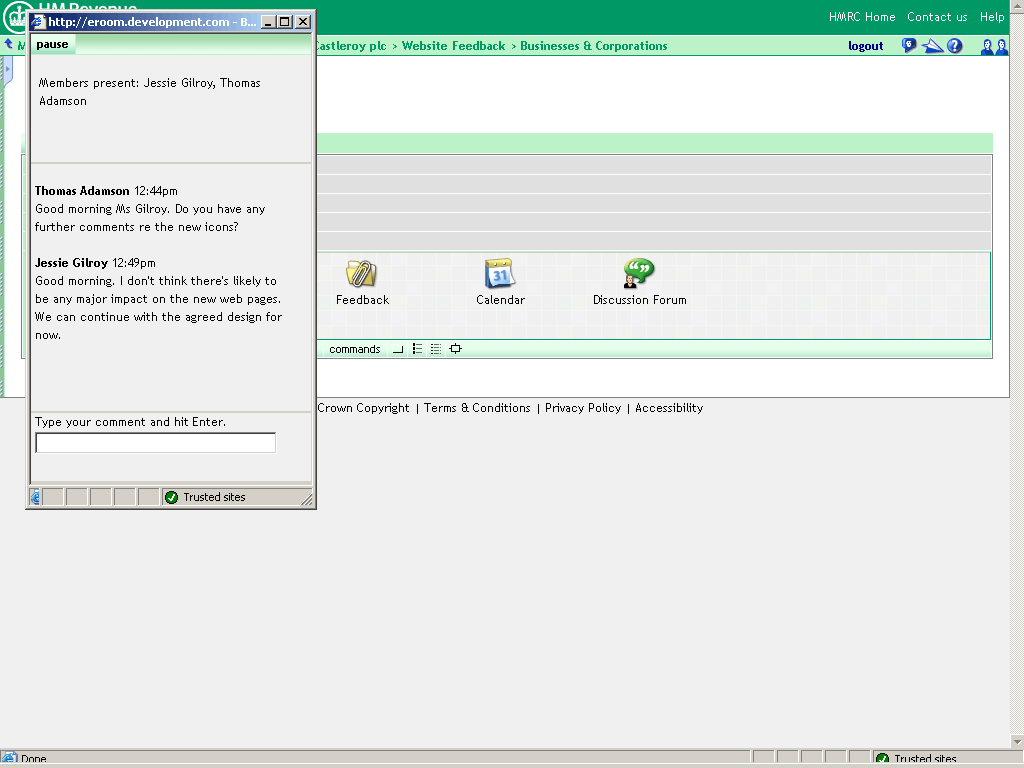Open the commands menu

tap(354, 349)
